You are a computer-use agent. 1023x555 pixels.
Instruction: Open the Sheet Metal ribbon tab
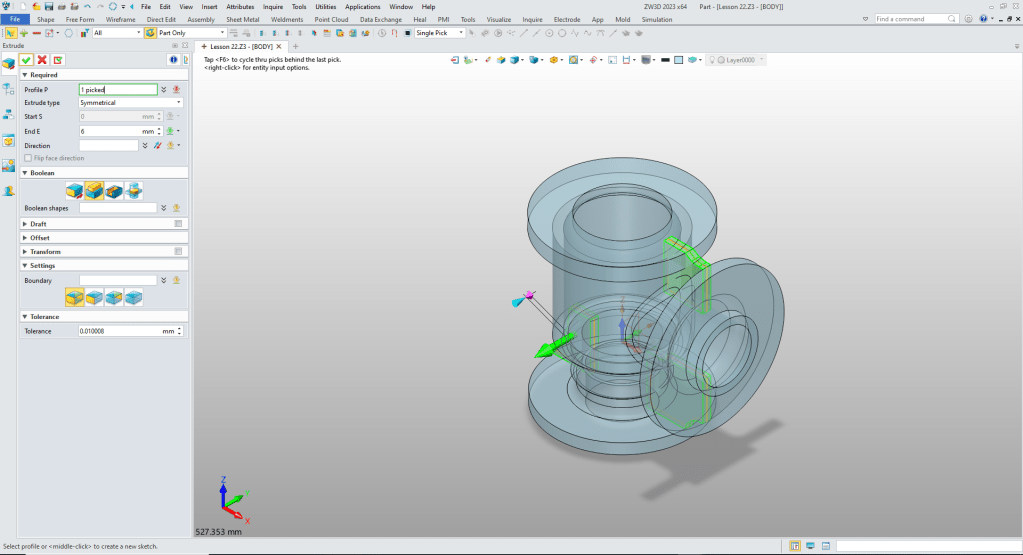[243, 19]
